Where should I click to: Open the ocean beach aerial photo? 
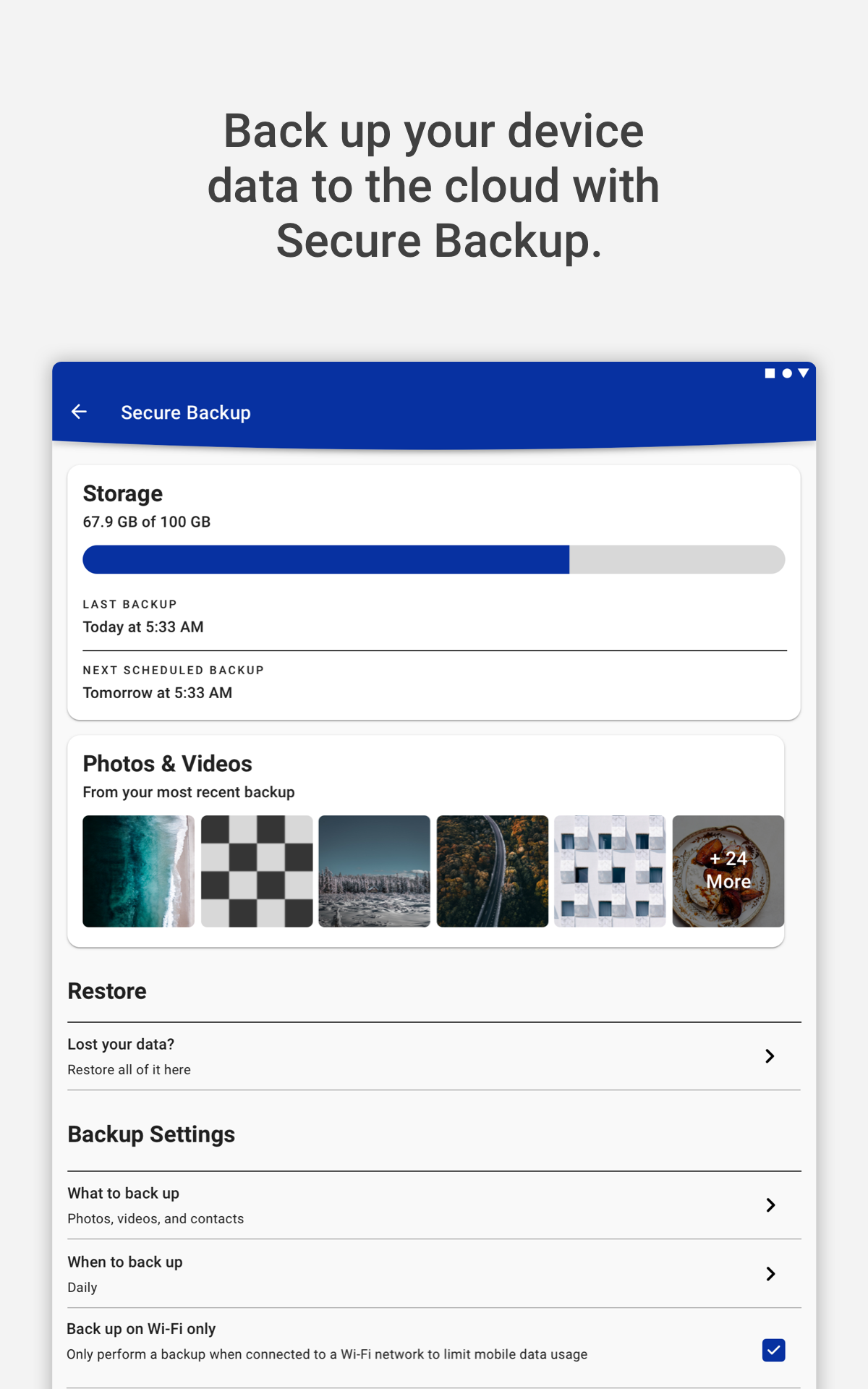(138, 871)
